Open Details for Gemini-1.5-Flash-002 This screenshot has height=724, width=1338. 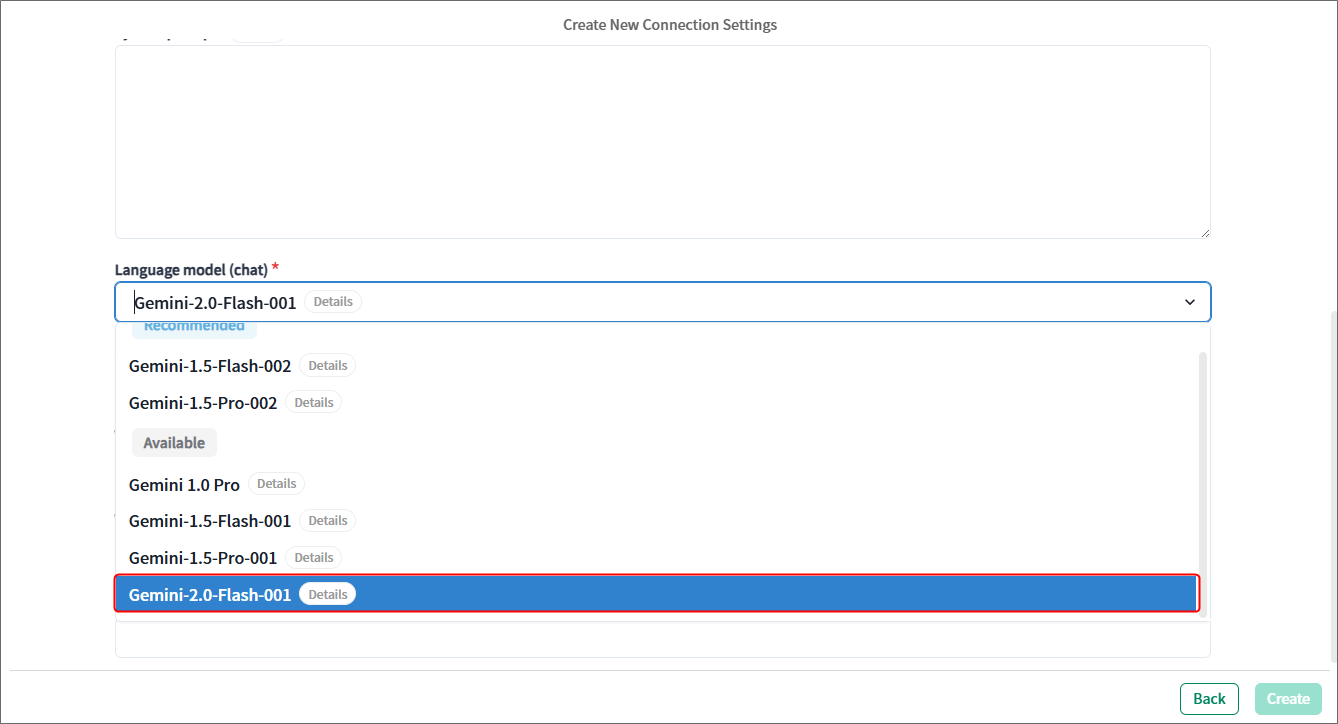pyautogui.click(x=327, y=366)
